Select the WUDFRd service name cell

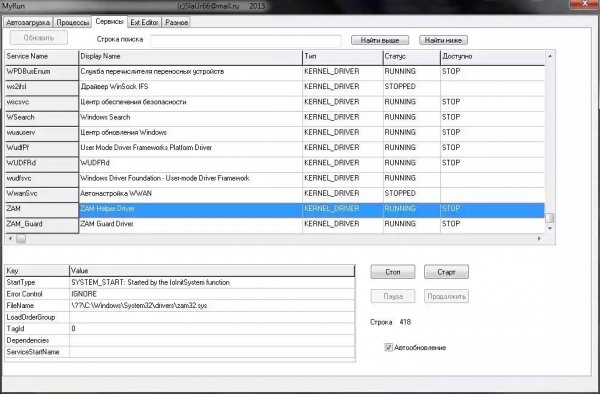41,163
